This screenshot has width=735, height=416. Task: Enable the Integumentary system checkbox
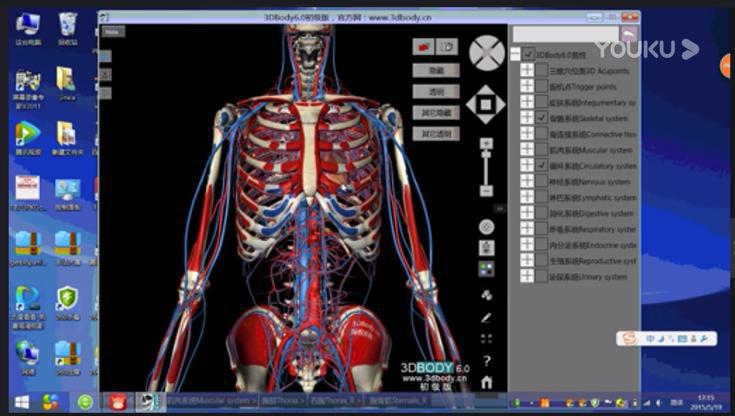541,102
